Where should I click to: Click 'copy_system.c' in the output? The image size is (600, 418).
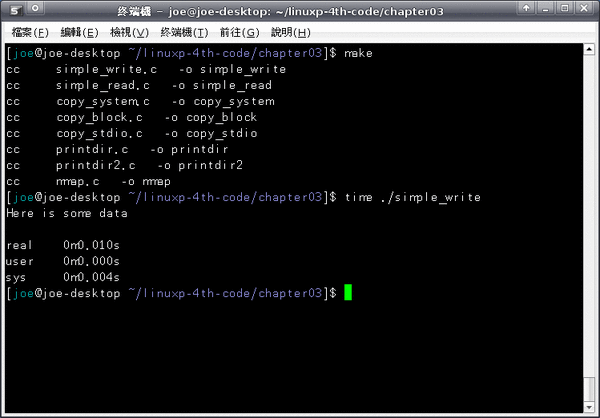point(103,101)
